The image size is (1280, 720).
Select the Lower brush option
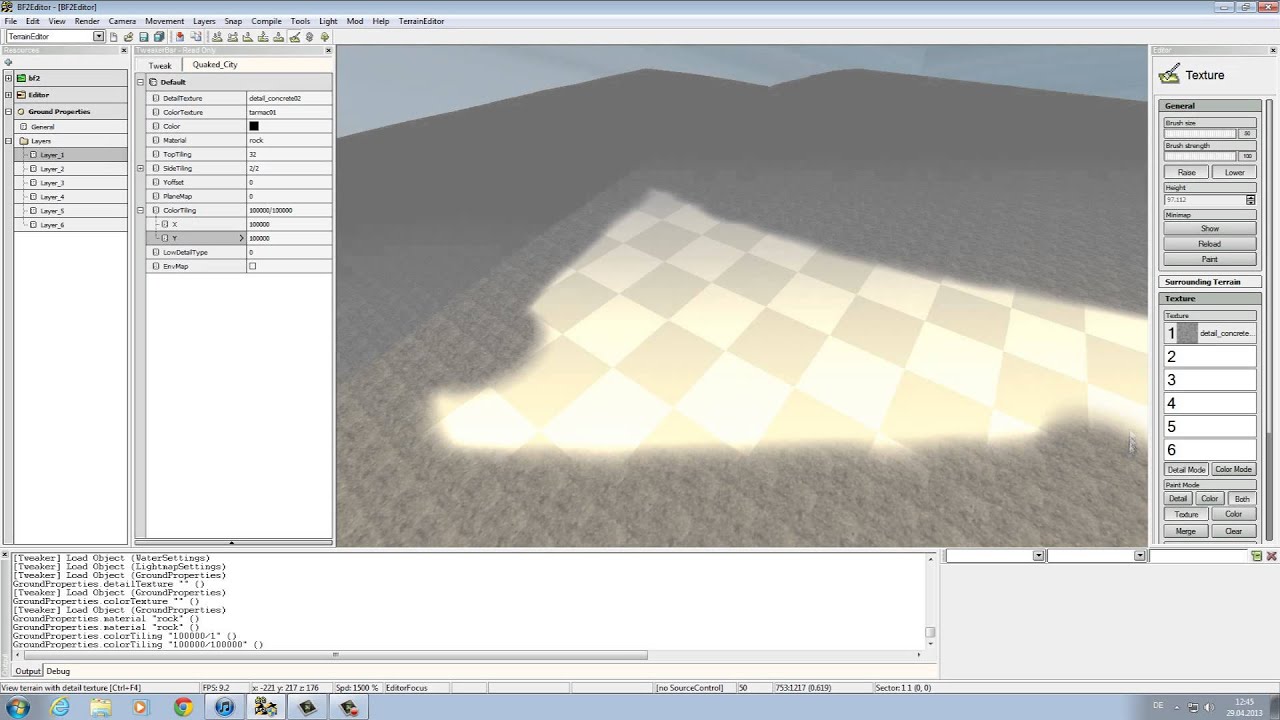tap(1234, 172)
